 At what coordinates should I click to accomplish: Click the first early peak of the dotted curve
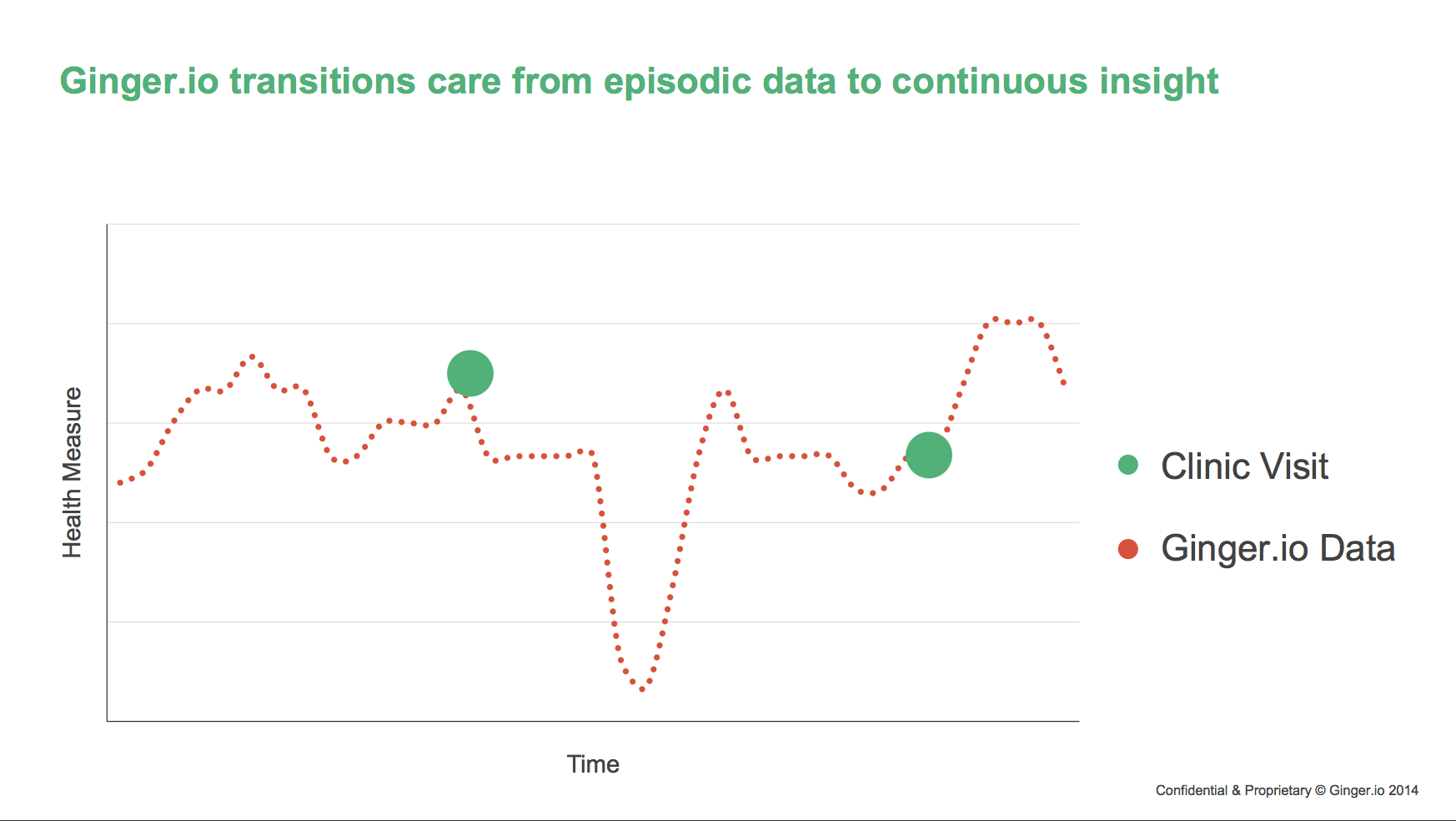(252, 357)
